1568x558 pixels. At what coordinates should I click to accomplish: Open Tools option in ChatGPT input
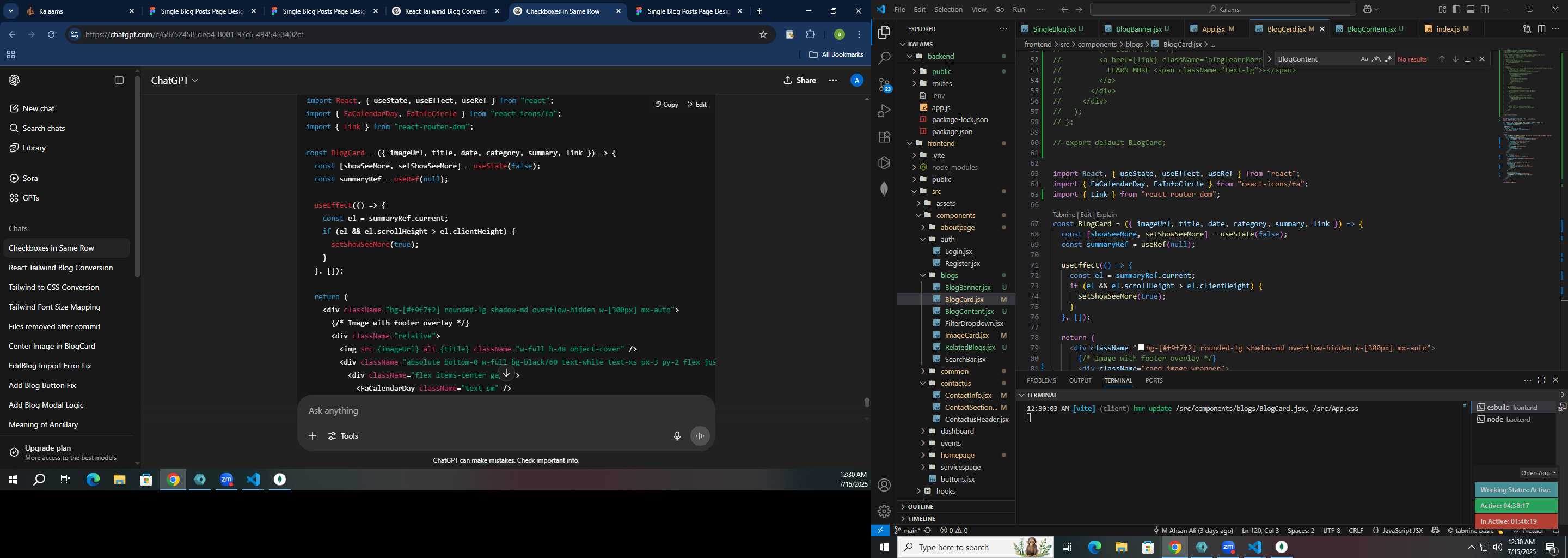tap(344, 436)
